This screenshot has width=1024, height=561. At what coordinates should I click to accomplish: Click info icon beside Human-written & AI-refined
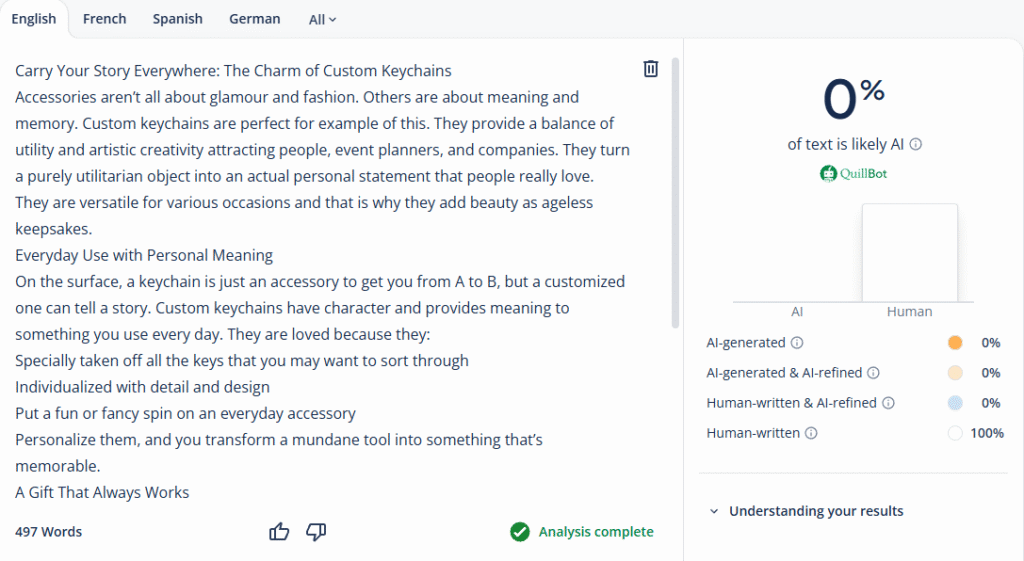pos(888,403)
